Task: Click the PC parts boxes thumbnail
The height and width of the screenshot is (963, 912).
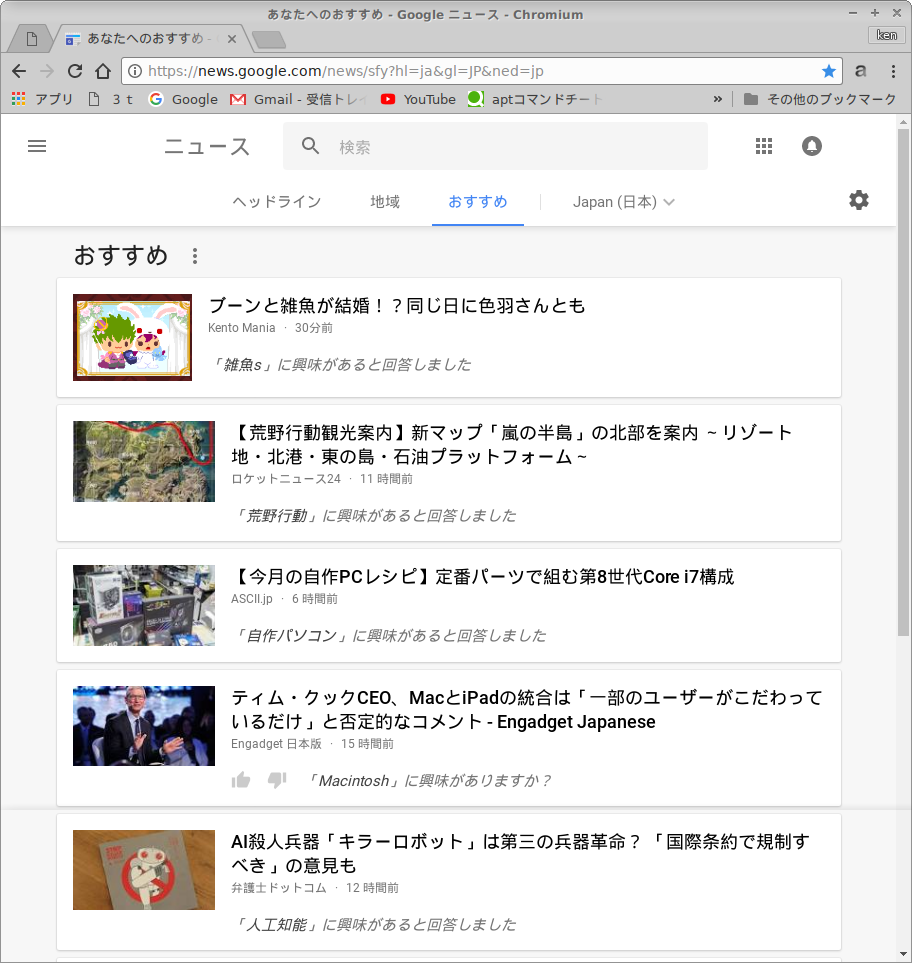Action: (x=144, y=606)
